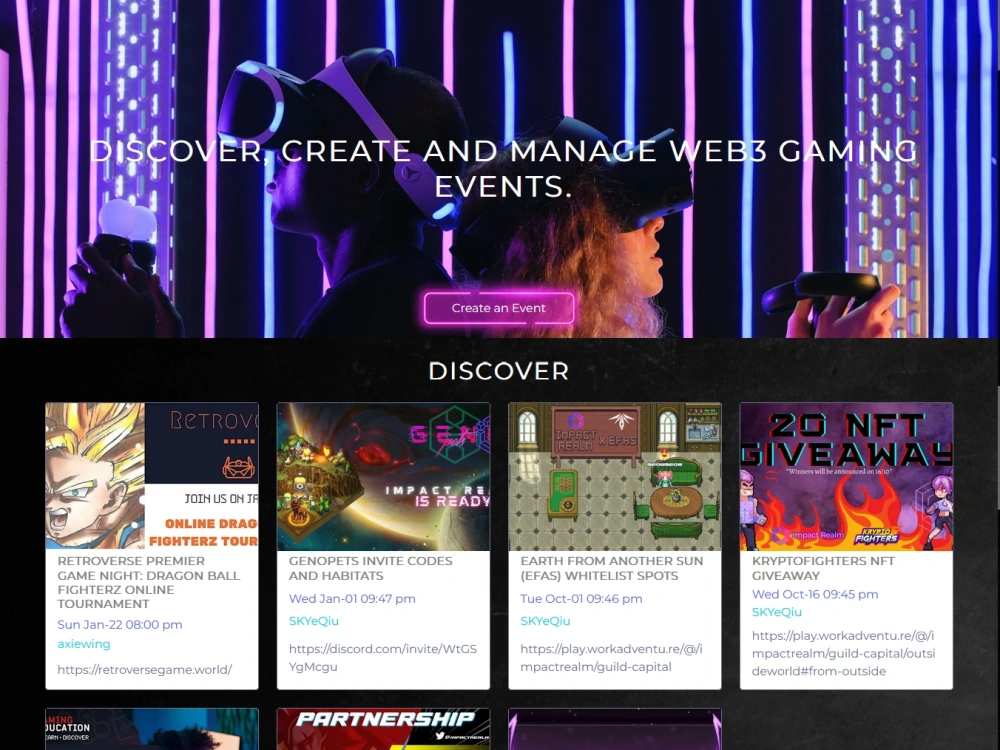The width and height of the screenshot is (1000, 750).
Task: Open the Retroverse Premier Game Night thumbnail
Action: point(152,476)
